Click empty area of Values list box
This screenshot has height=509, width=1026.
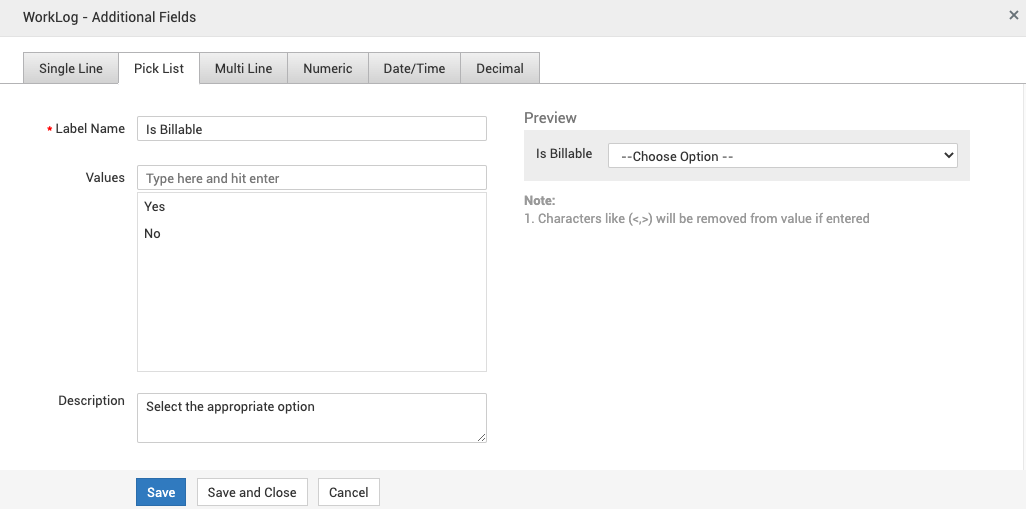click(311, 310)
